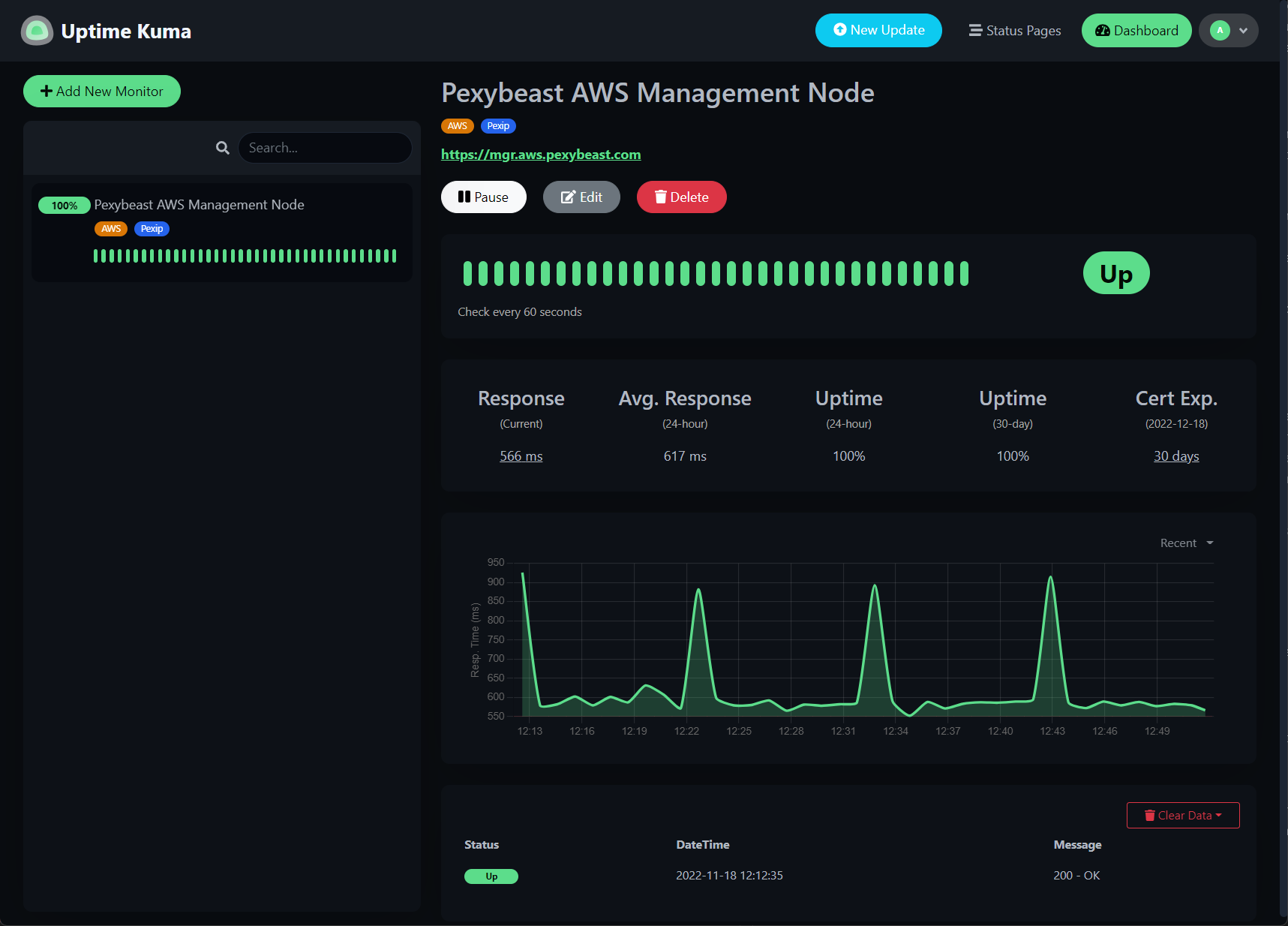Click the magnifier search icon
1288x926 pixels.
coord(223,148)
